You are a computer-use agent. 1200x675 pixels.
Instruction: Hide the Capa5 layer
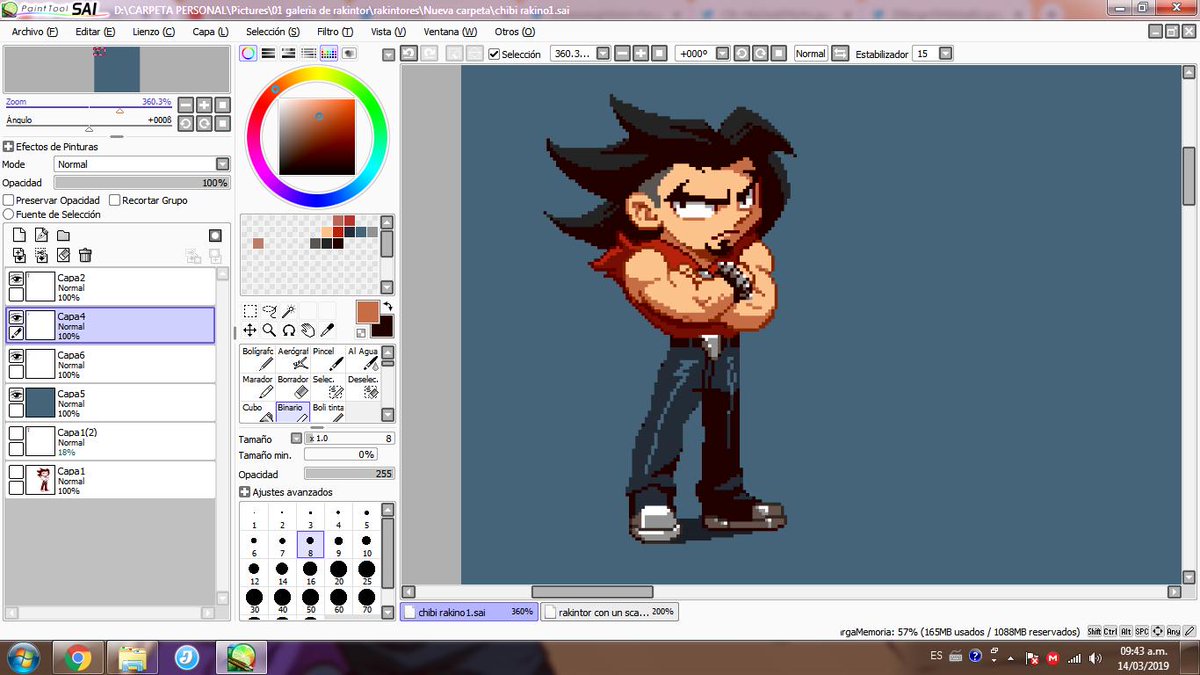(x=16, y=395)
